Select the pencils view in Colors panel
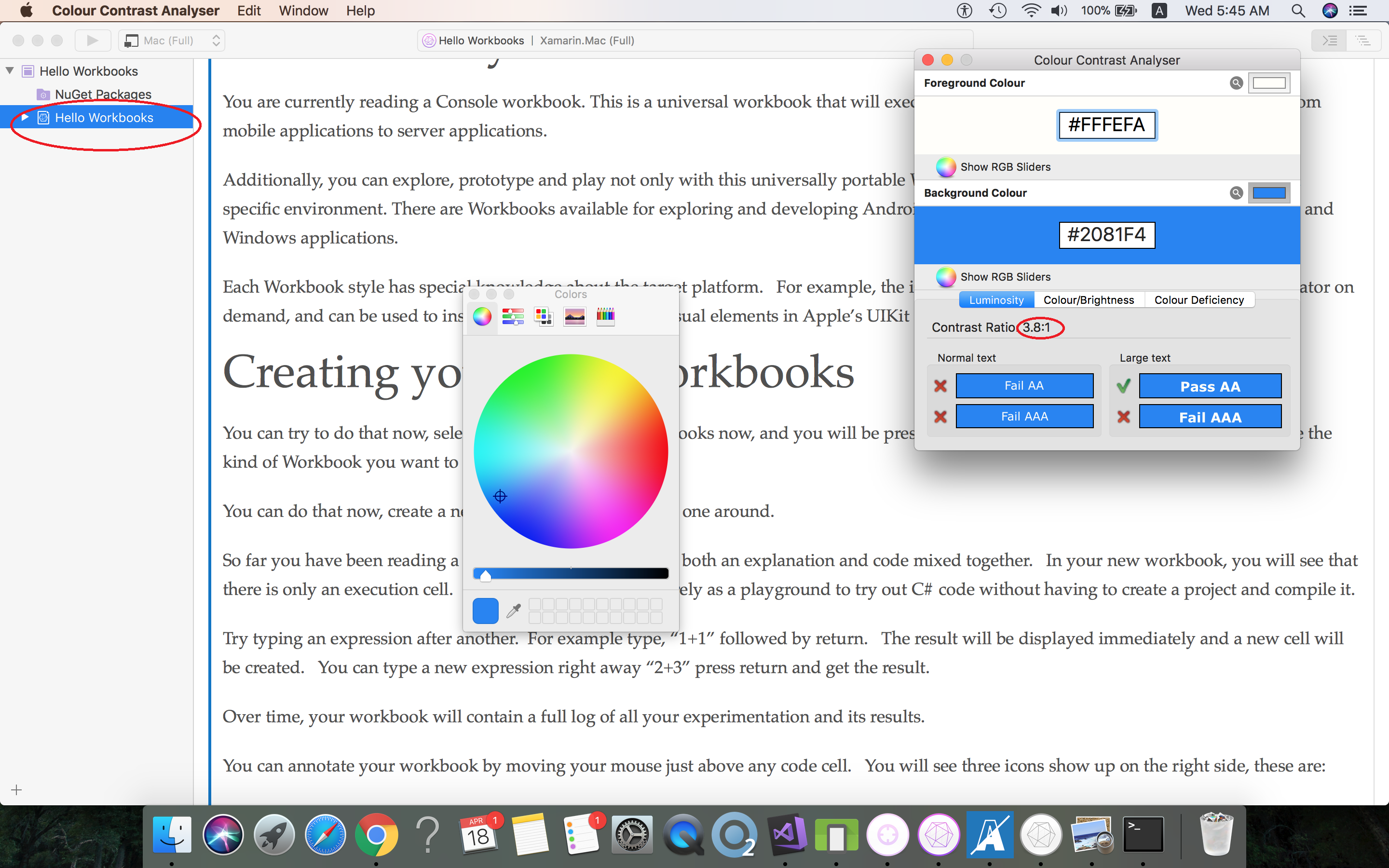The height and width of the screenshot is (868, 1389). [606, 316]
